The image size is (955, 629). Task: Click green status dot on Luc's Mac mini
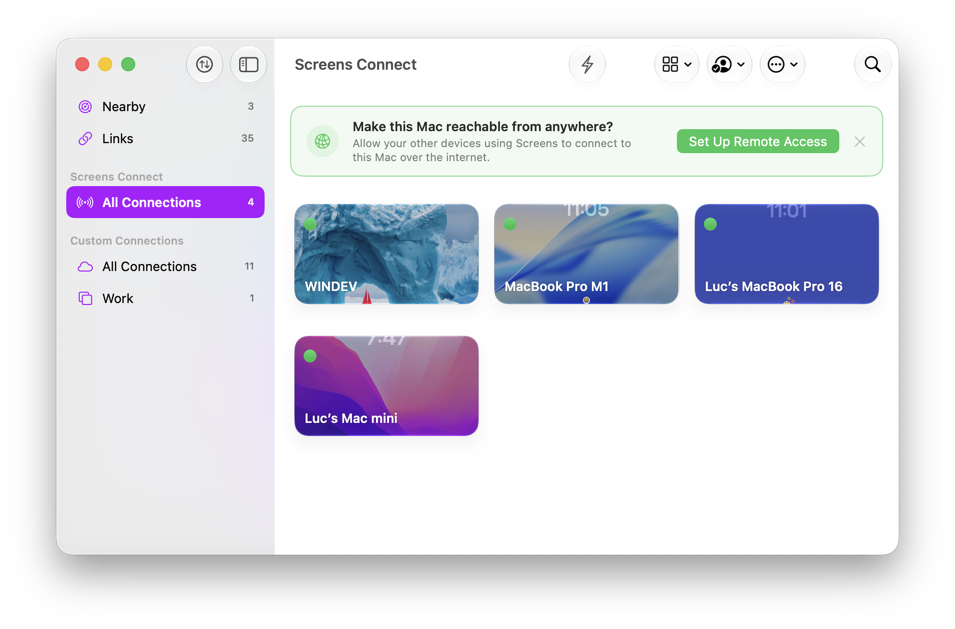[x=310, y=356]
